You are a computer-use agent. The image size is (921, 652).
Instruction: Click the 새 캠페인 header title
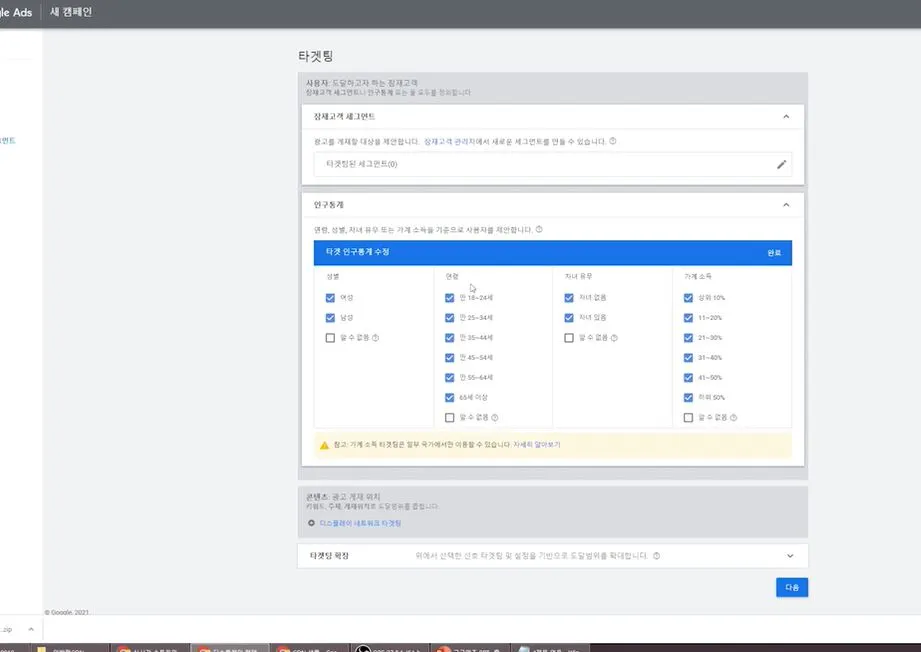[71, 12]
